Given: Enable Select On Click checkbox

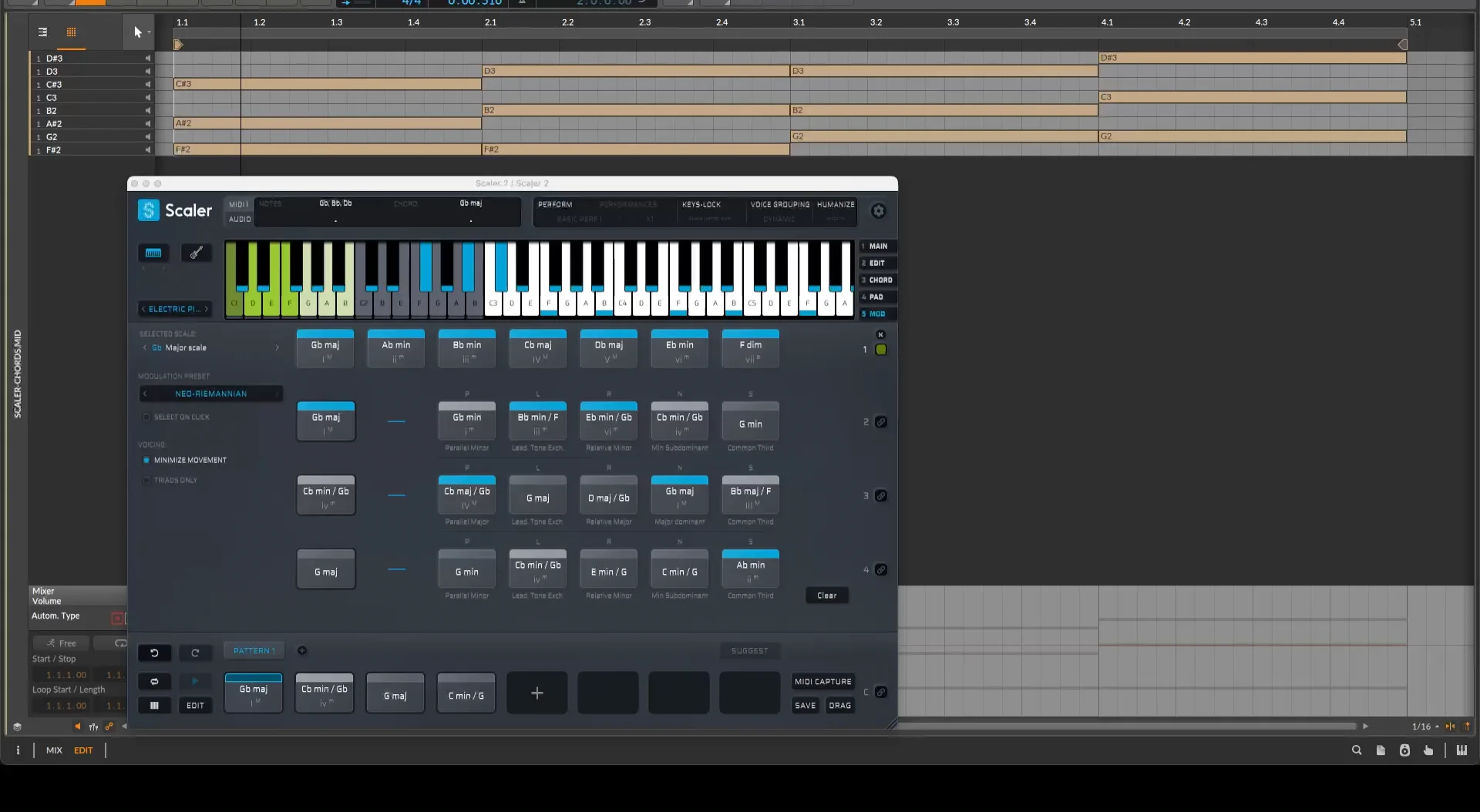Looking at the screenshot, I should click(146, 418).
